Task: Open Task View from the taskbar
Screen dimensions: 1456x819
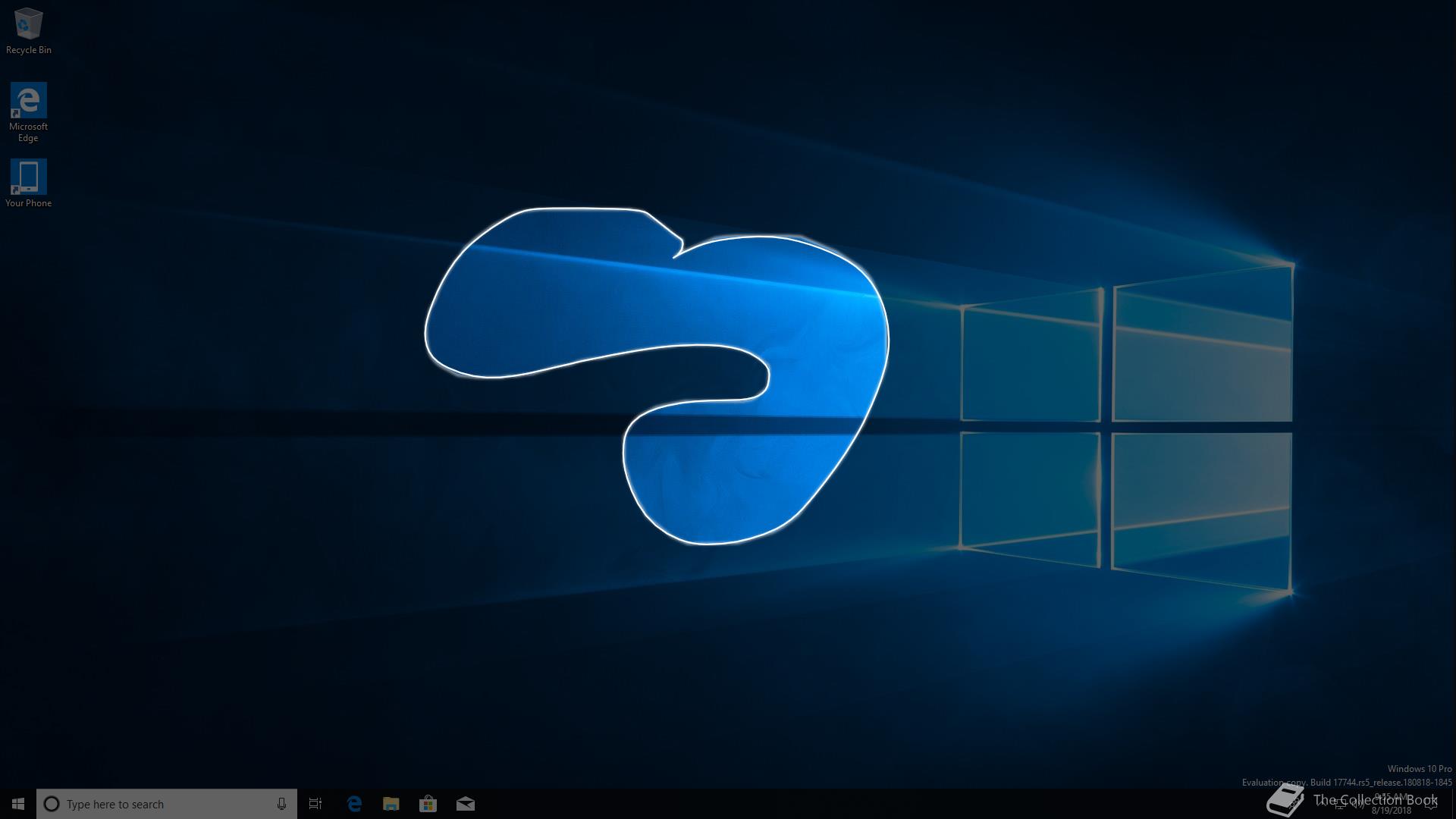Action: click(x=315, y=804)
